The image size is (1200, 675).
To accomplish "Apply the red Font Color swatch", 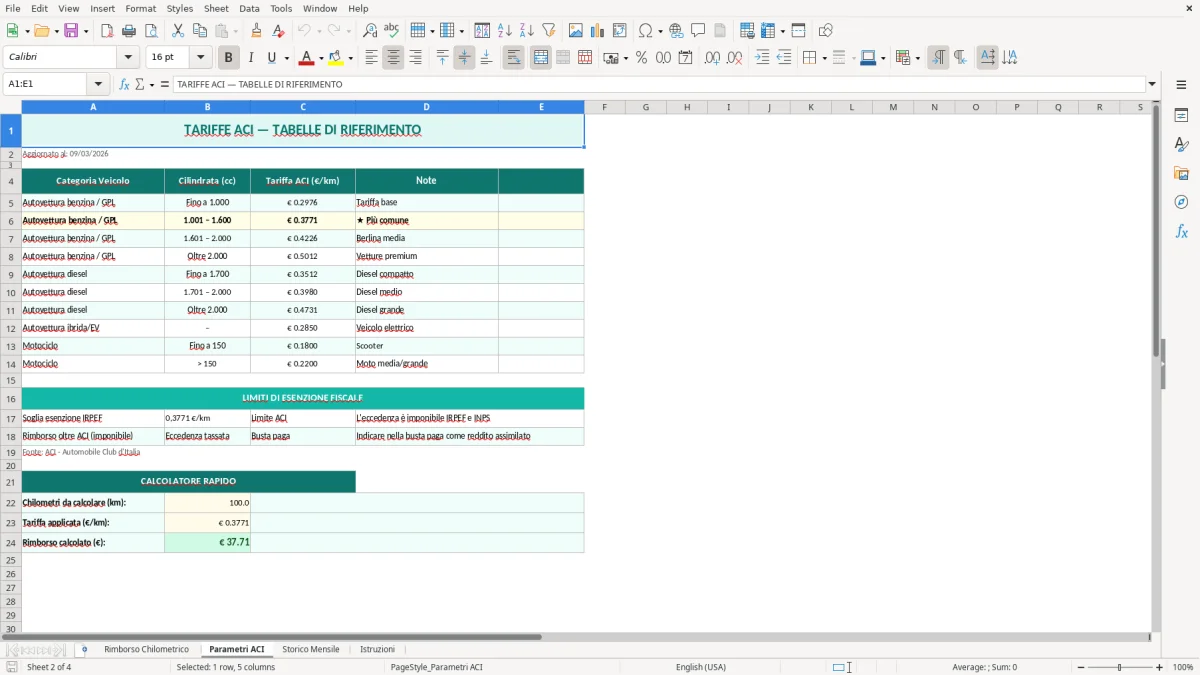I will (x=306, y=58).
